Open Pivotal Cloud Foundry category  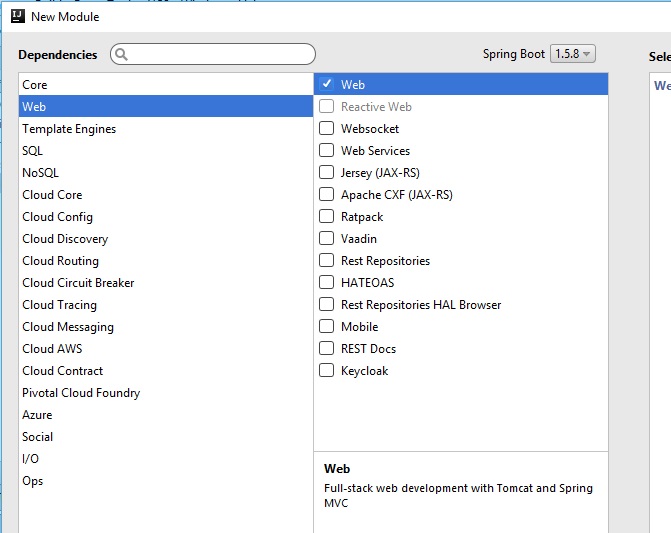pyautogui.click(x=166, y=393)
